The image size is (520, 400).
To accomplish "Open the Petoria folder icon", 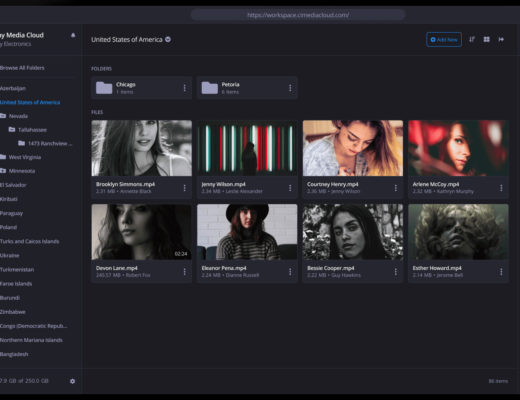I will [x=210, y=88].
